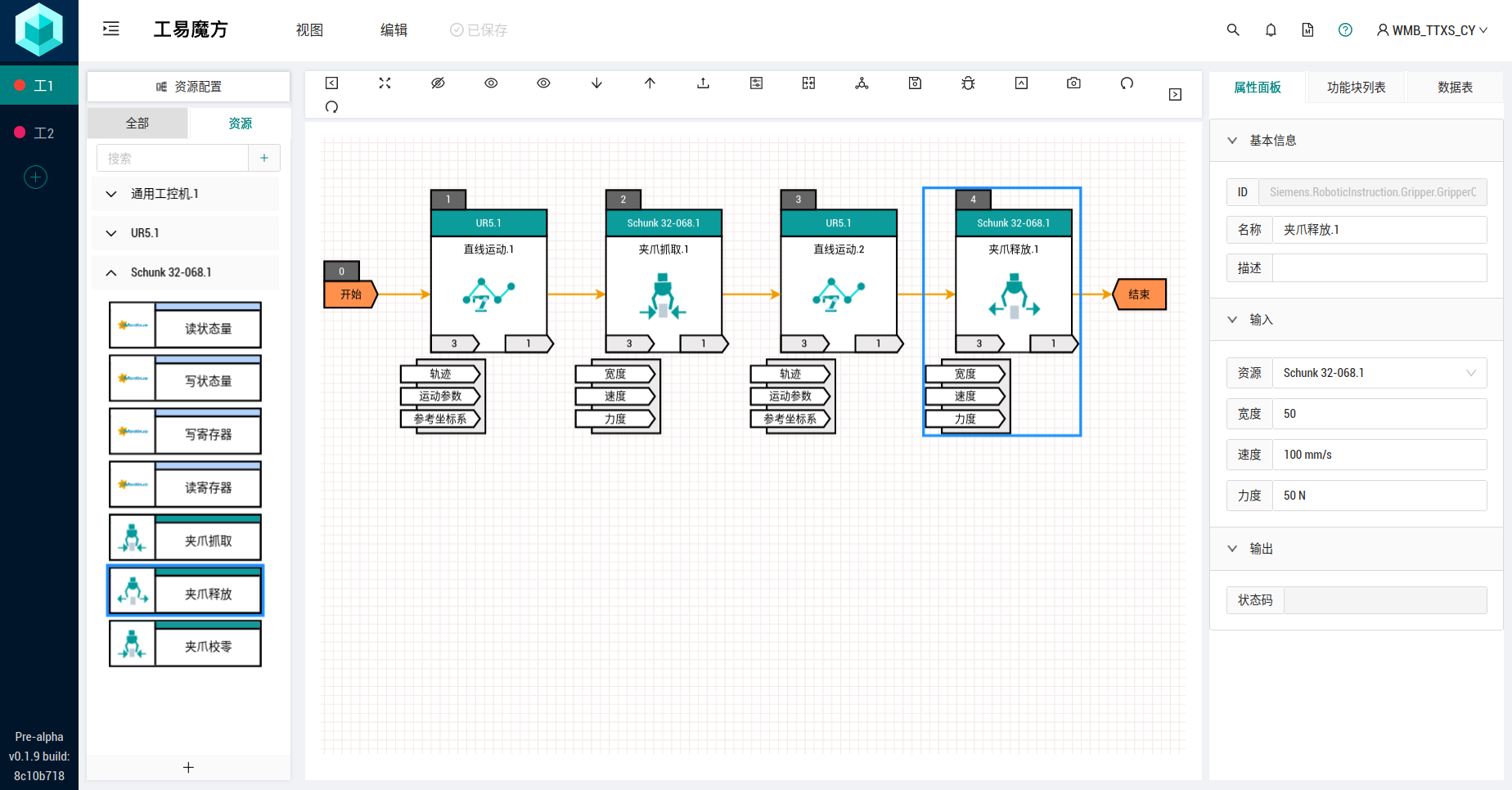Open the WMB_TTXS_CY user dropdown
This screenshot has height=790, width=1512.
pyautogui.click(x=1432, y=30)
